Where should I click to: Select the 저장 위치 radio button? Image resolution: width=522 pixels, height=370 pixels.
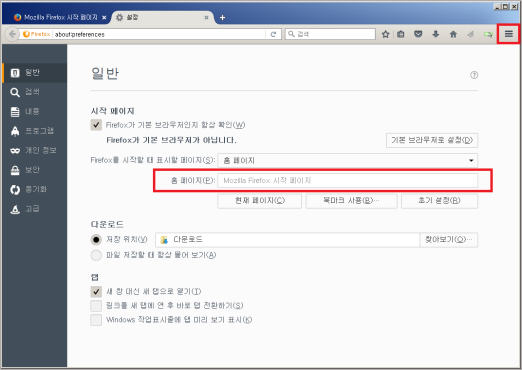pyautogui.click(x=96, y=239)
